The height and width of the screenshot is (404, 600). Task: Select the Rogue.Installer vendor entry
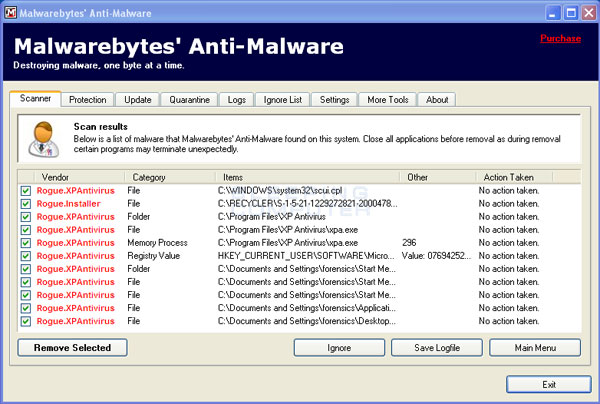pyautogui.click(x=68, y=204)
